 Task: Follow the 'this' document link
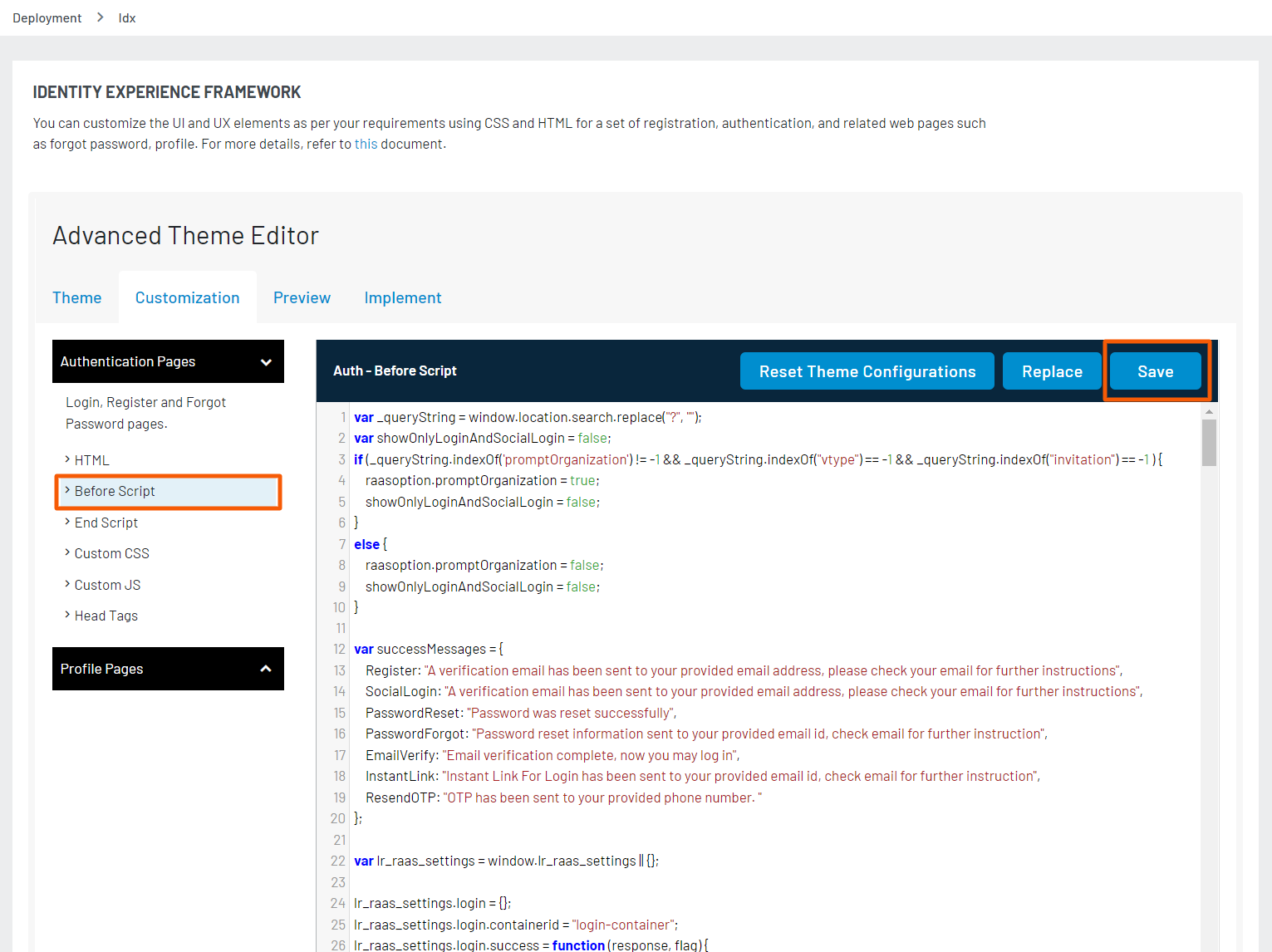click(366, 144)
